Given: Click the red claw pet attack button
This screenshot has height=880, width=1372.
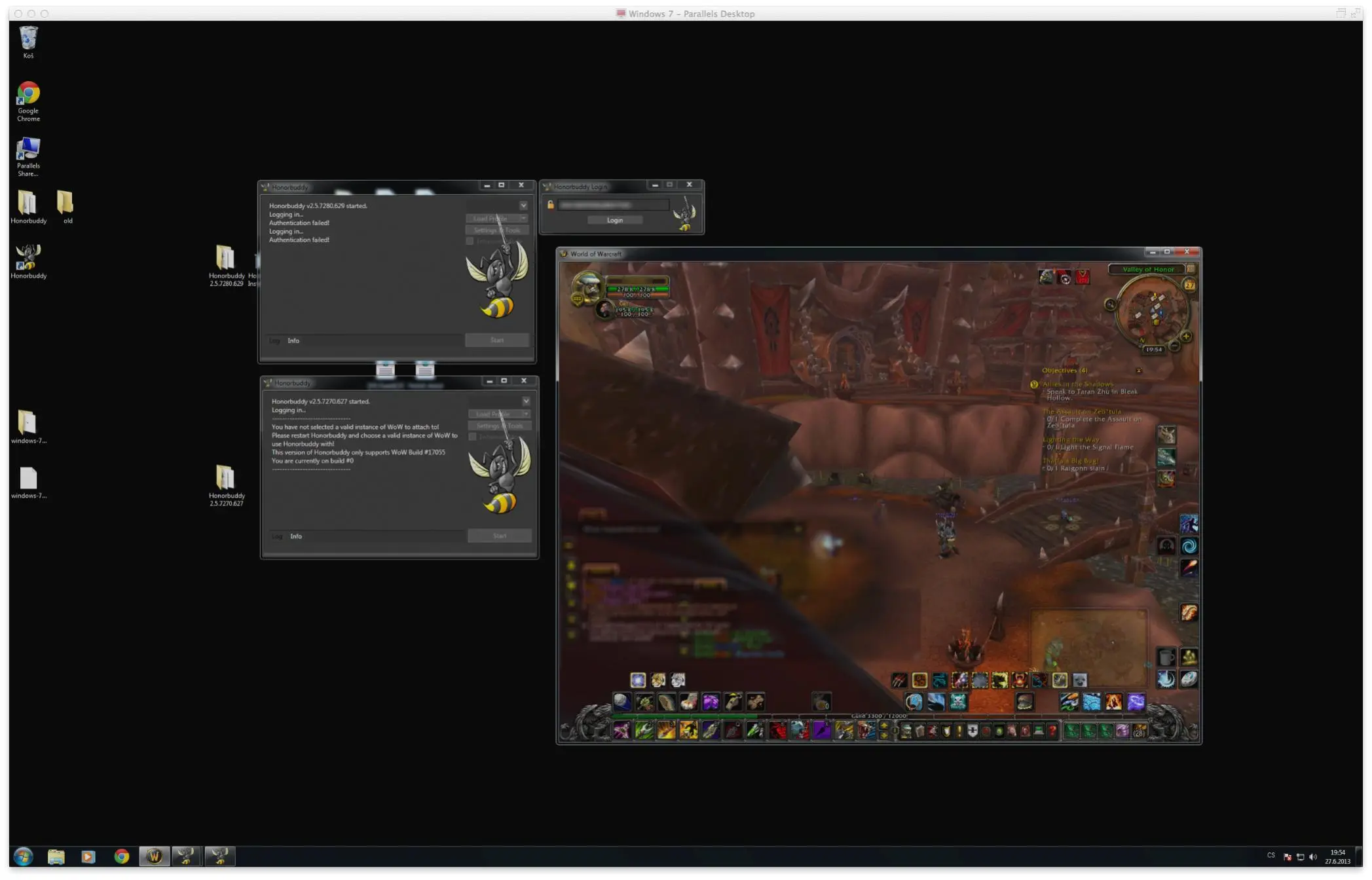Looking at the screenshot, I should 899,680.
